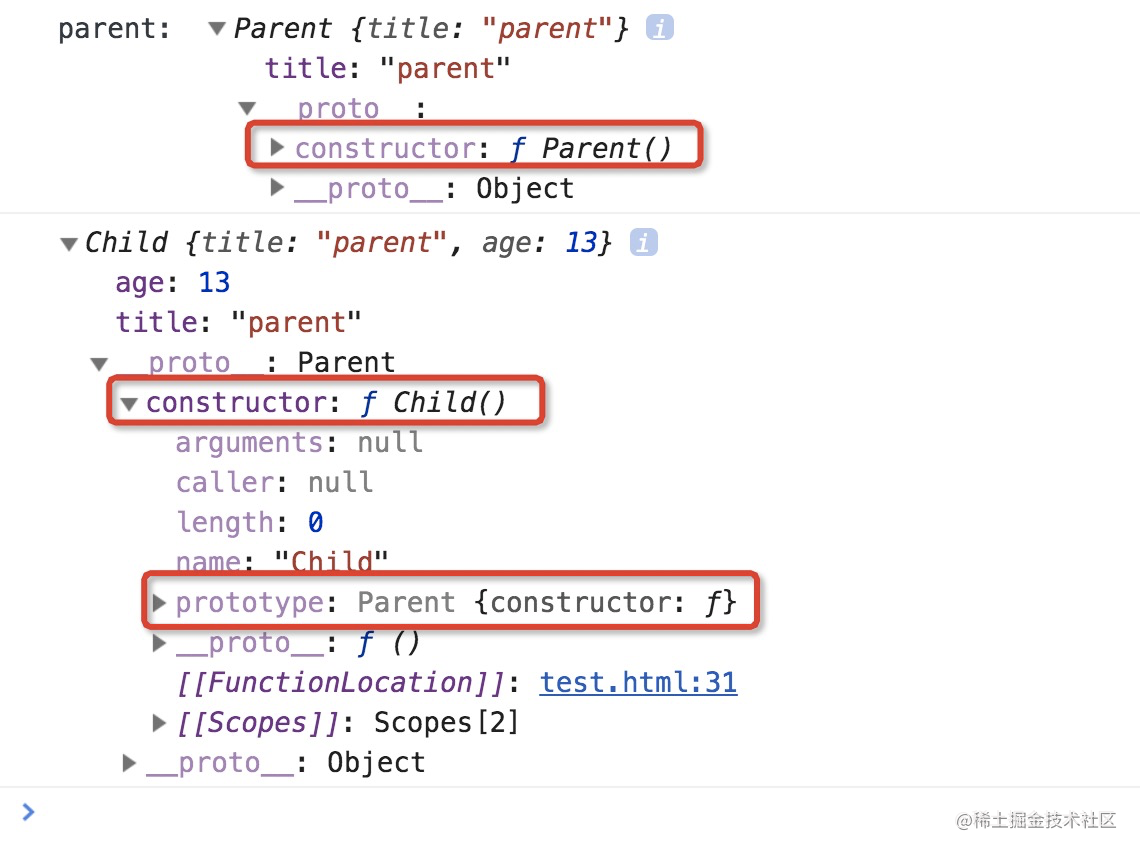Viewport: 1140px width, 854px height.
Task: Expand bottom __proto__: Object entry
Action: [129, 762]
